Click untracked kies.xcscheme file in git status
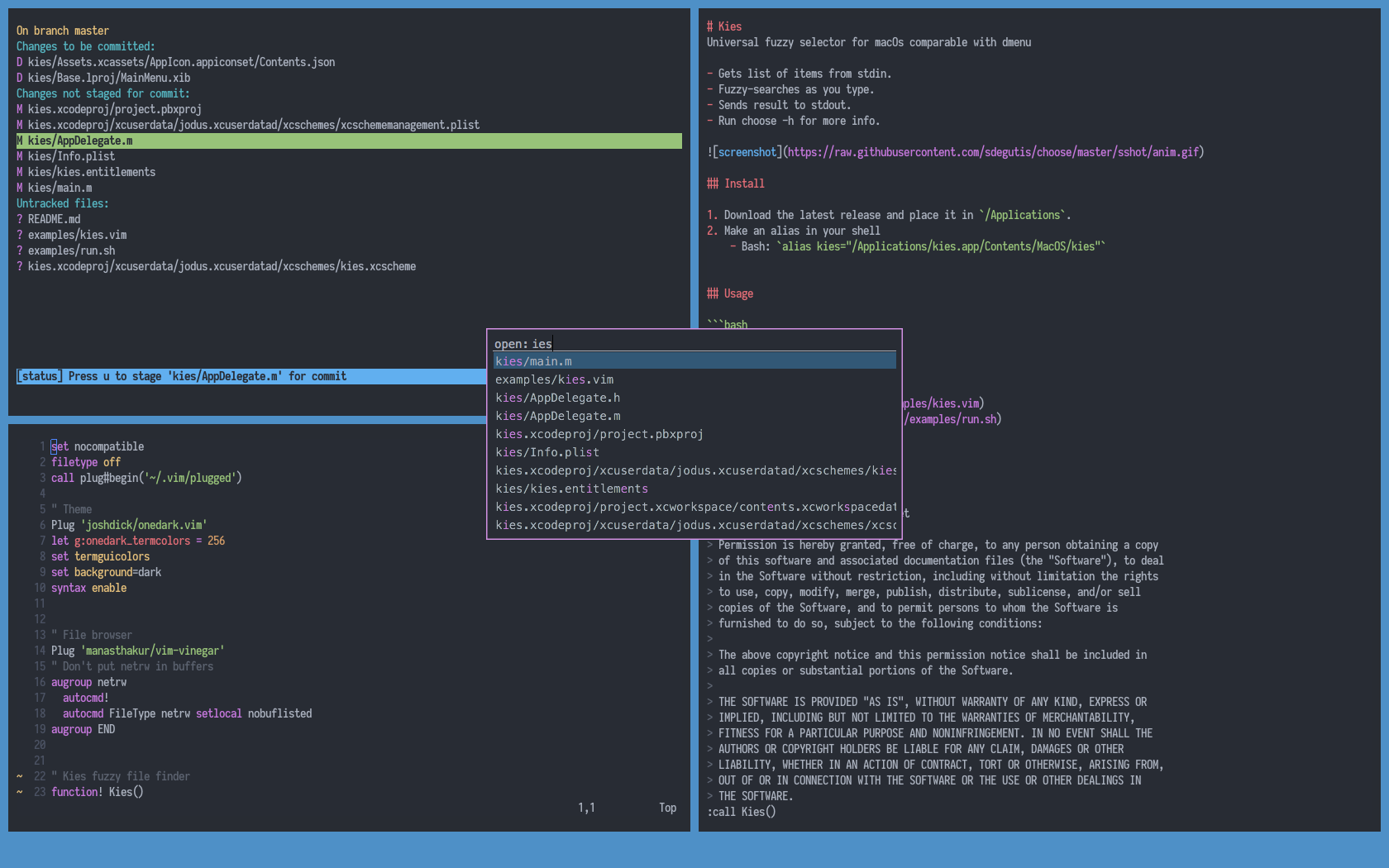Screen dimensions: 1389x868 coord(217,266)
